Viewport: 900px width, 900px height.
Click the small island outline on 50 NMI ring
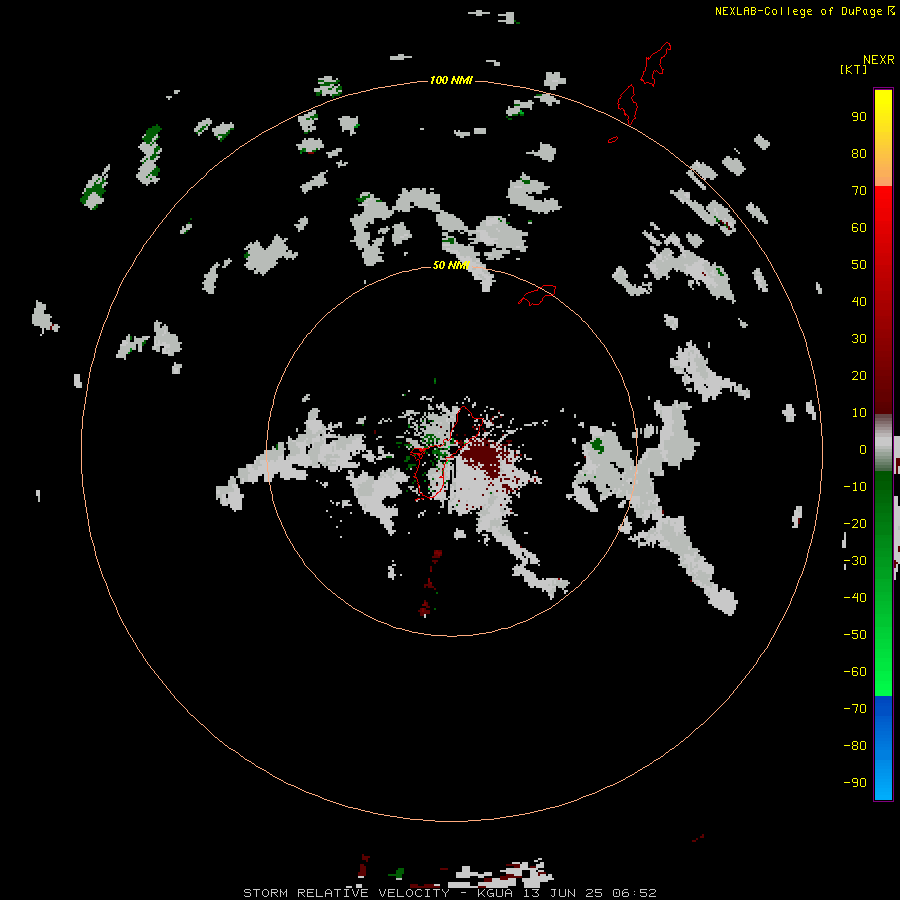[x=537, y=295]
